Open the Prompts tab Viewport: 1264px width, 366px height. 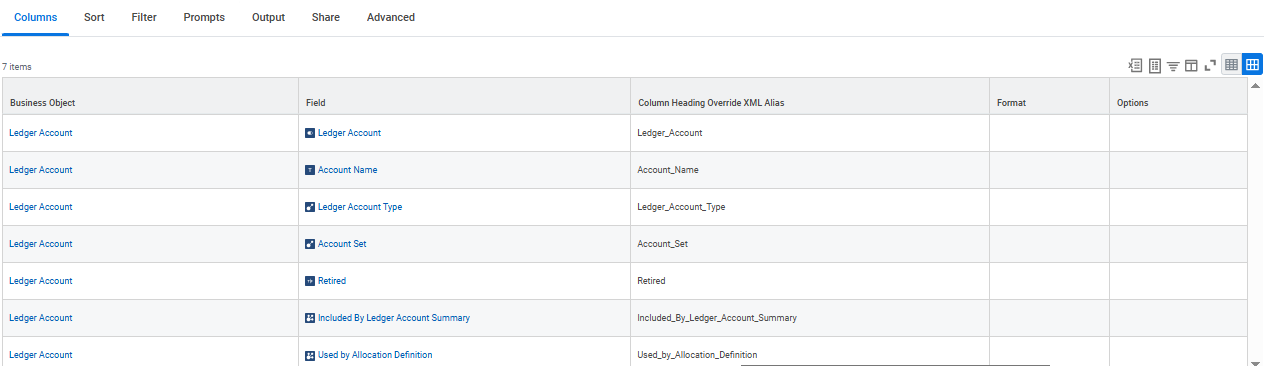[x=204, y=17]
